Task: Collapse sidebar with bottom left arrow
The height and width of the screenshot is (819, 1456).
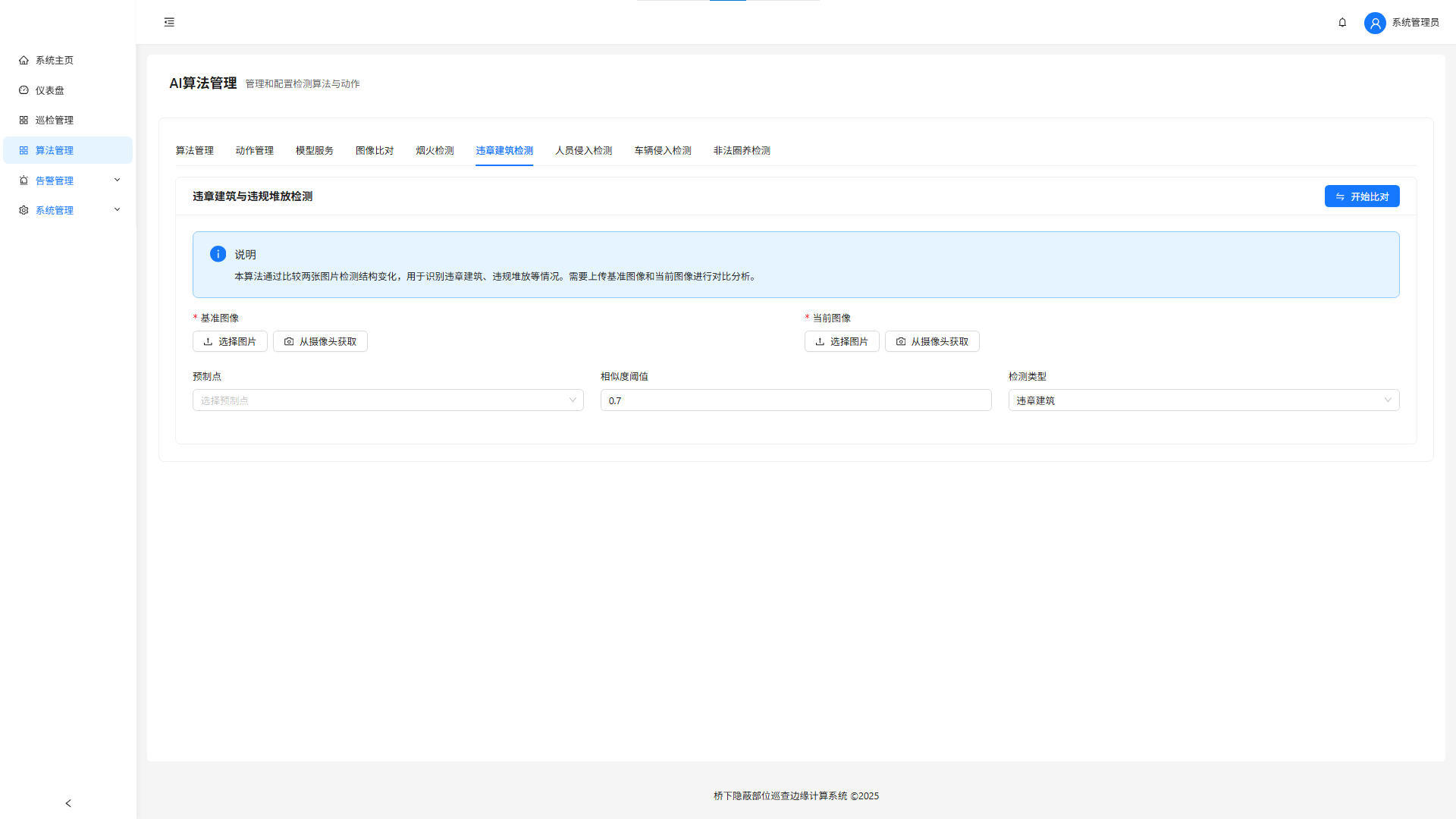Action: (68, 803)
